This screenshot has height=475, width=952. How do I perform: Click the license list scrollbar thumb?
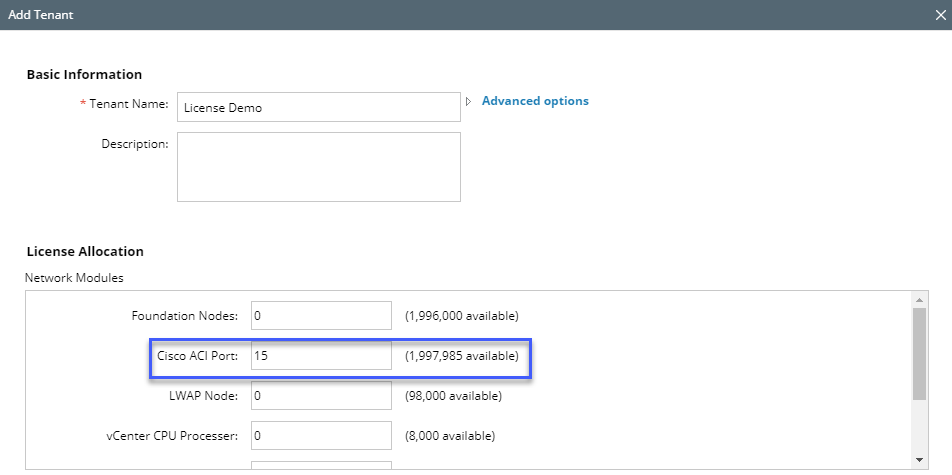click(919, 354)
